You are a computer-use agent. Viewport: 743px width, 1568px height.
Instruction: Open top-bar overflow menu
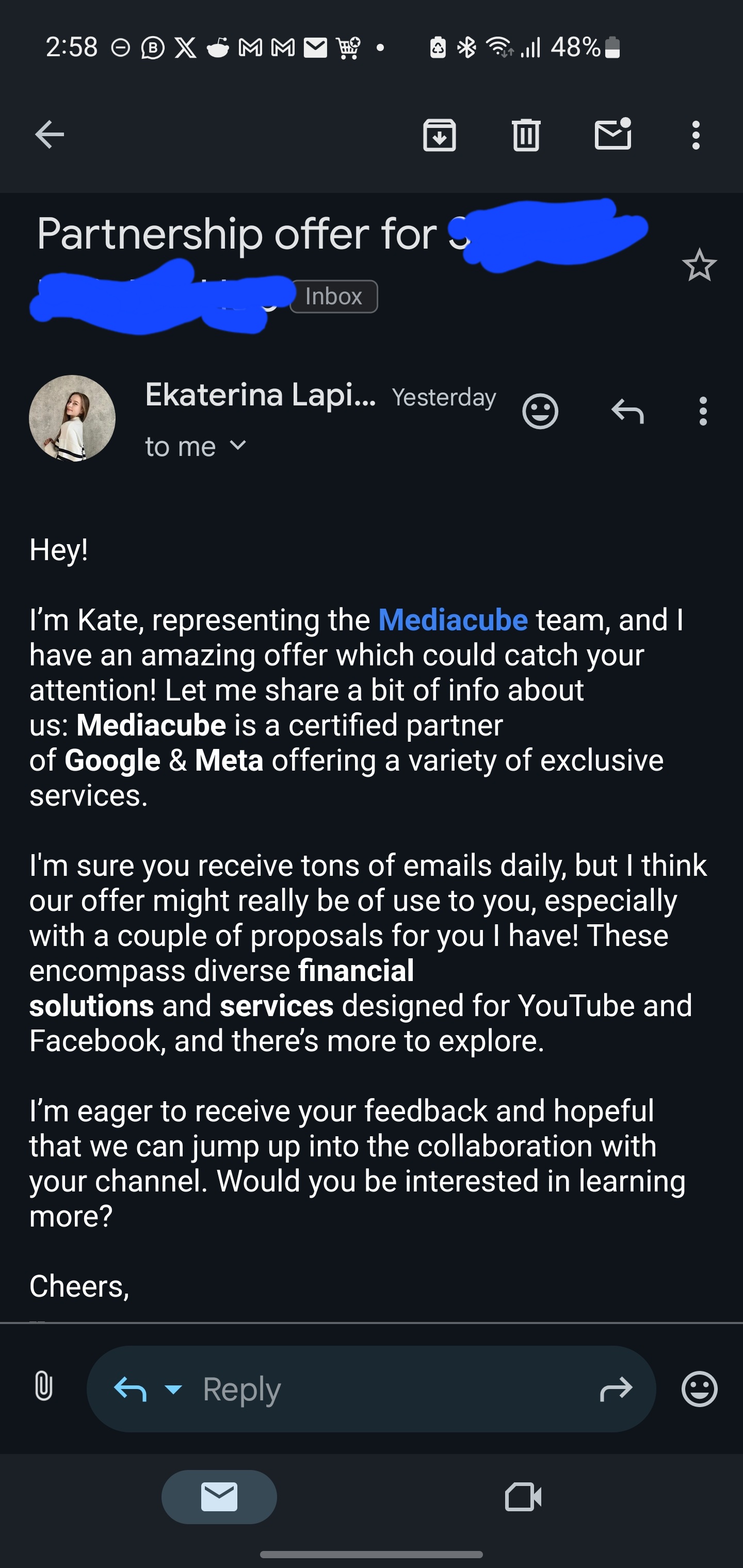coord(696,135)
